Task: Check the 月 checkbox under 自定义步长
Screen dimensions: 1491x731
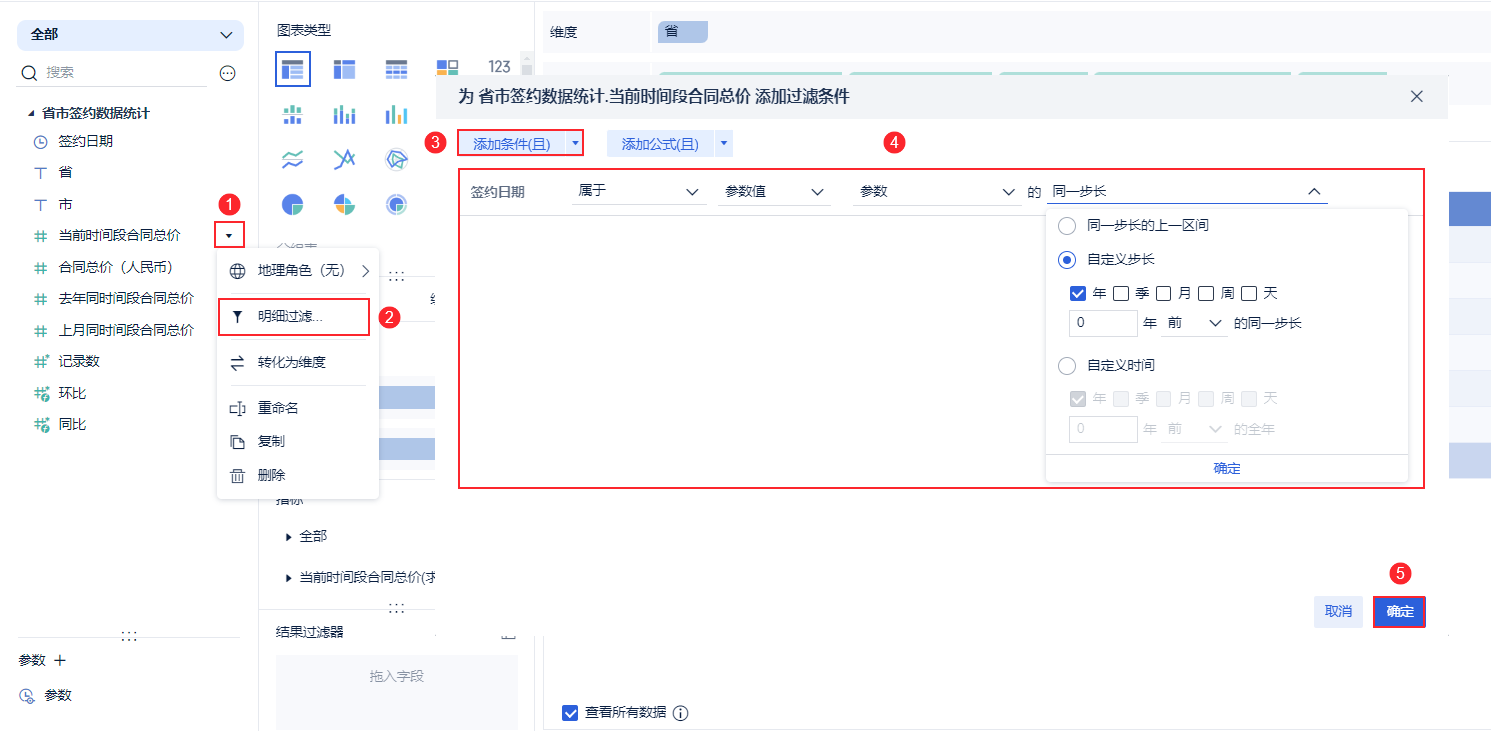Action: click(1164, 294)
